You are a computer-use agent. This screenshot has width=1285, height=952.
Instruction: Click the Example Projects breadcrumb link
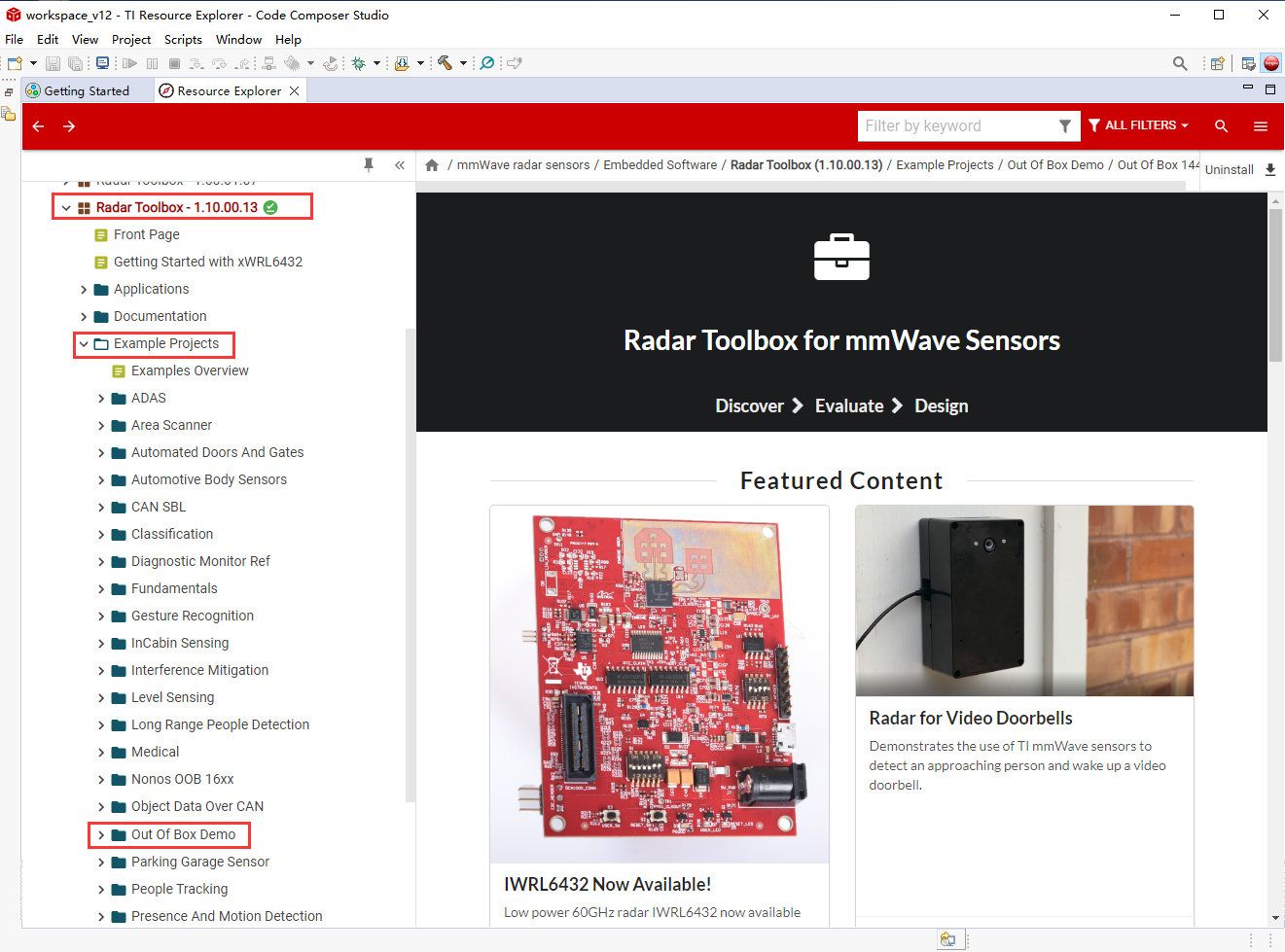[x=945, y=165]
